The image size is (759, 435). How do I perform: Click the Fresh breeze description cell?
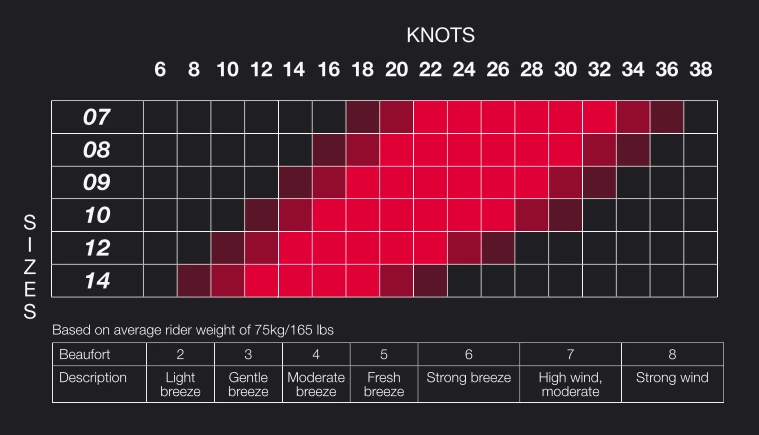[383, 385]
